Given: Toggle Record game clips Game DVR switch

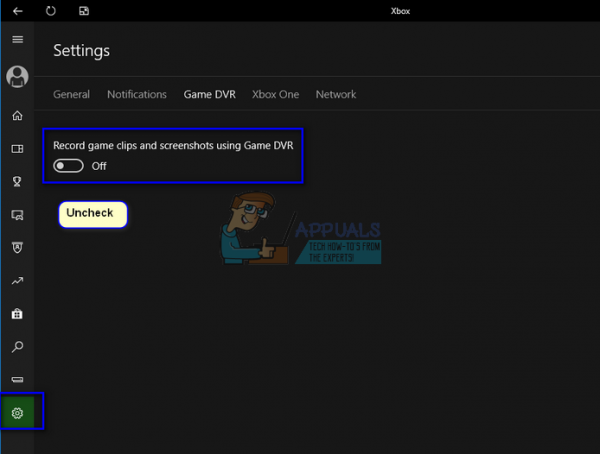Looking at the screenshot, I should [68, 166].
